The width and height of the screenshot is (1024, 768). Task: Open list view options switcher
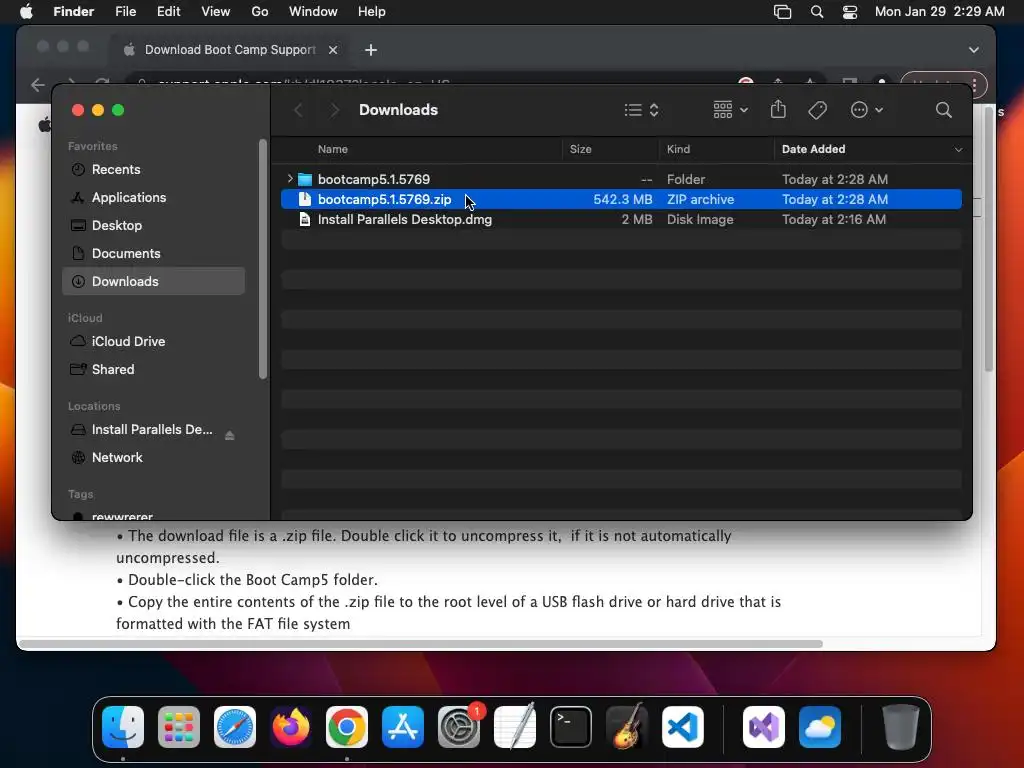[641, 110]
